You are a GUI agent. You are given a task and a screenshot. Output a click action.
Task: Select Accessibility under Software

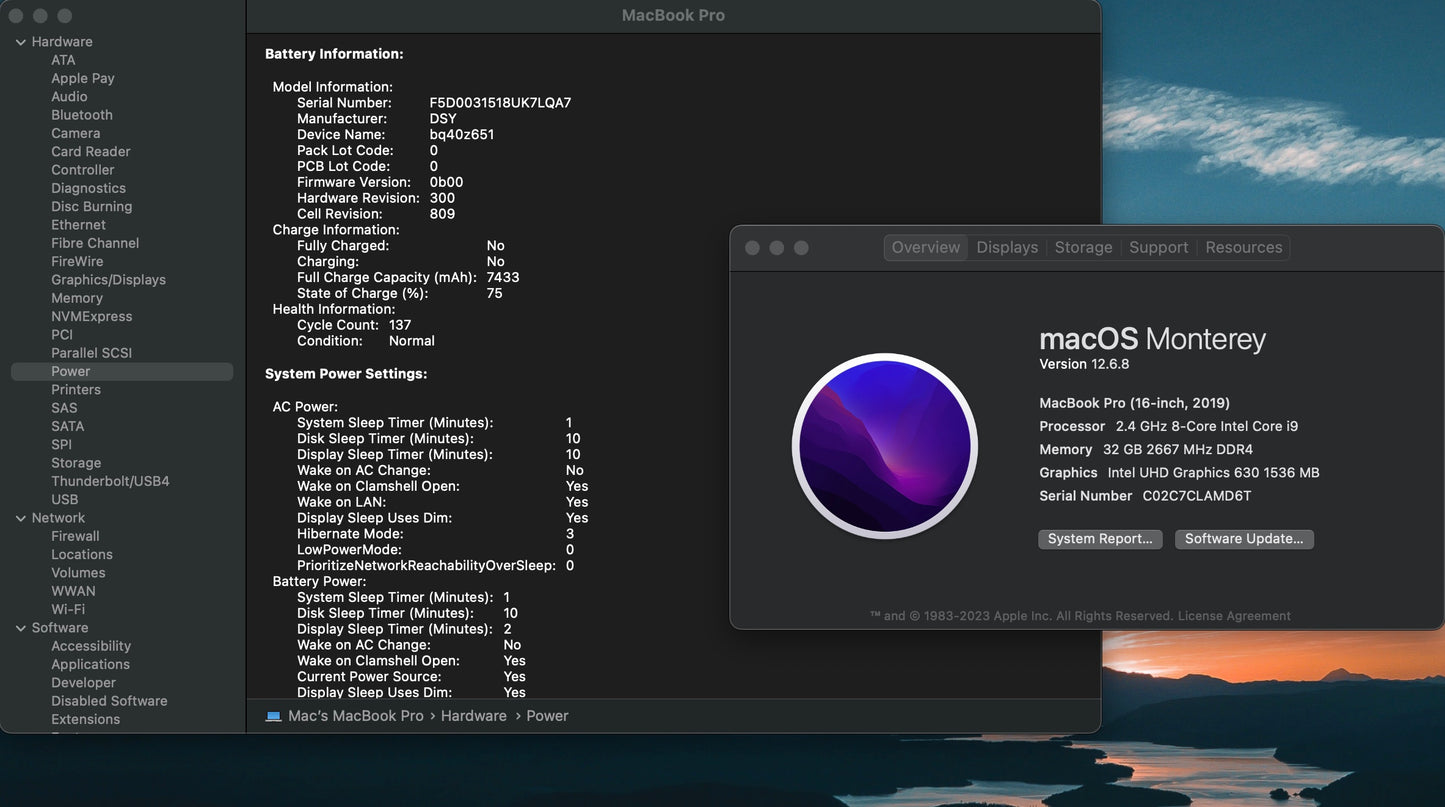click(x=91, y=646)
